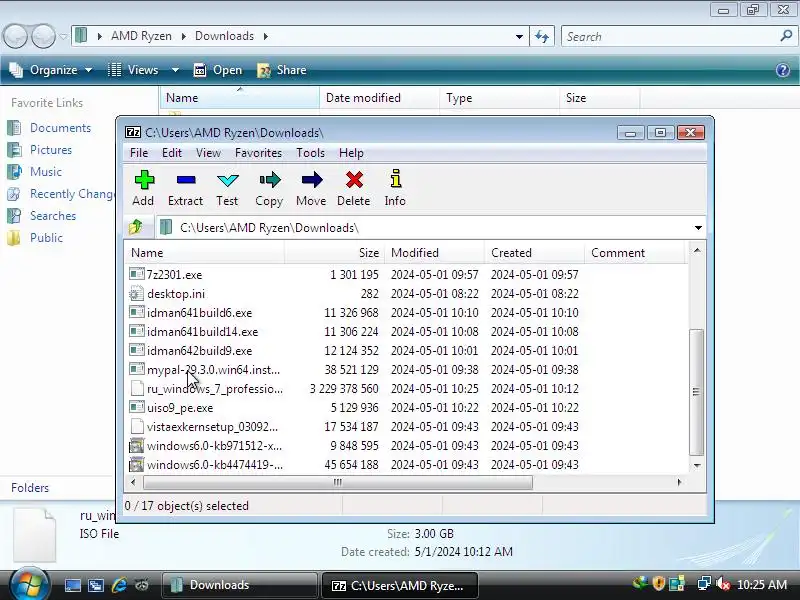Viewport: 800px width, 600px height.
Task: Open the Favorites menu in 7-Zip
Action: [x=258, y=153]
